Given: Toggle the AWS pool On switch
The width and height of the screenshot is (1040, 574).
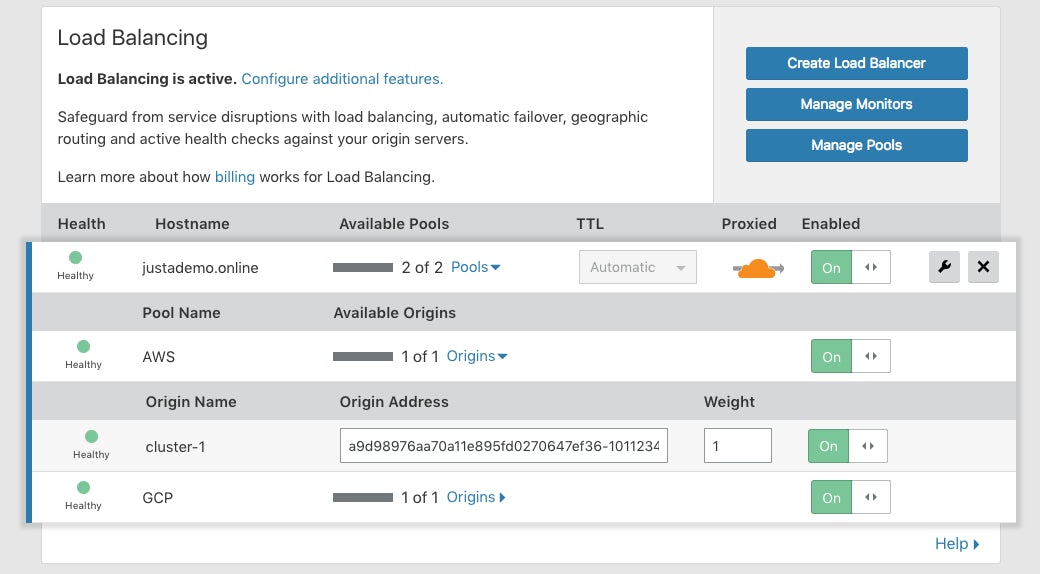Looking at the screenshot, I should click(x=850, y=356).
